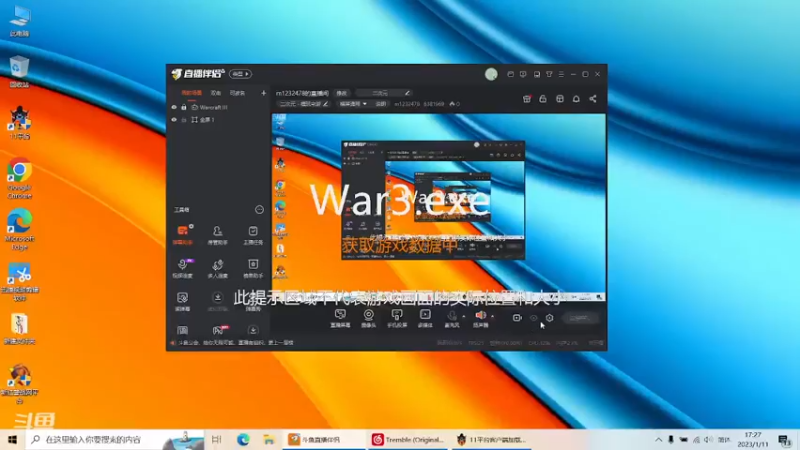Click the 修改 button beside room title
The image size is (800, 450).
[x=341, y=93]
